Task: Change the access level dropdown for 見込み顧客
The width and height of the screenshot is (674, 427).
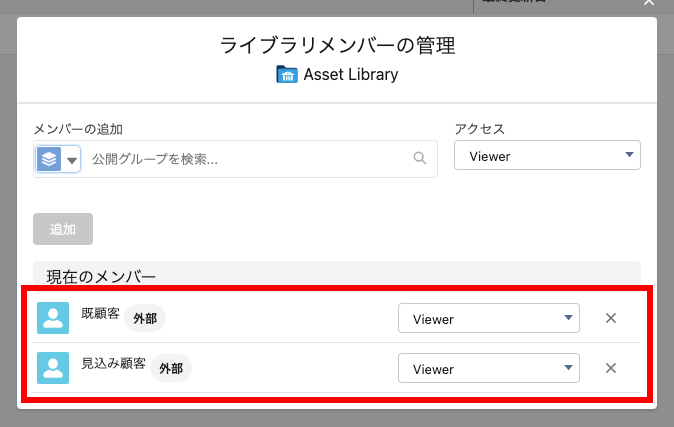Action: (x=488, y=368)
